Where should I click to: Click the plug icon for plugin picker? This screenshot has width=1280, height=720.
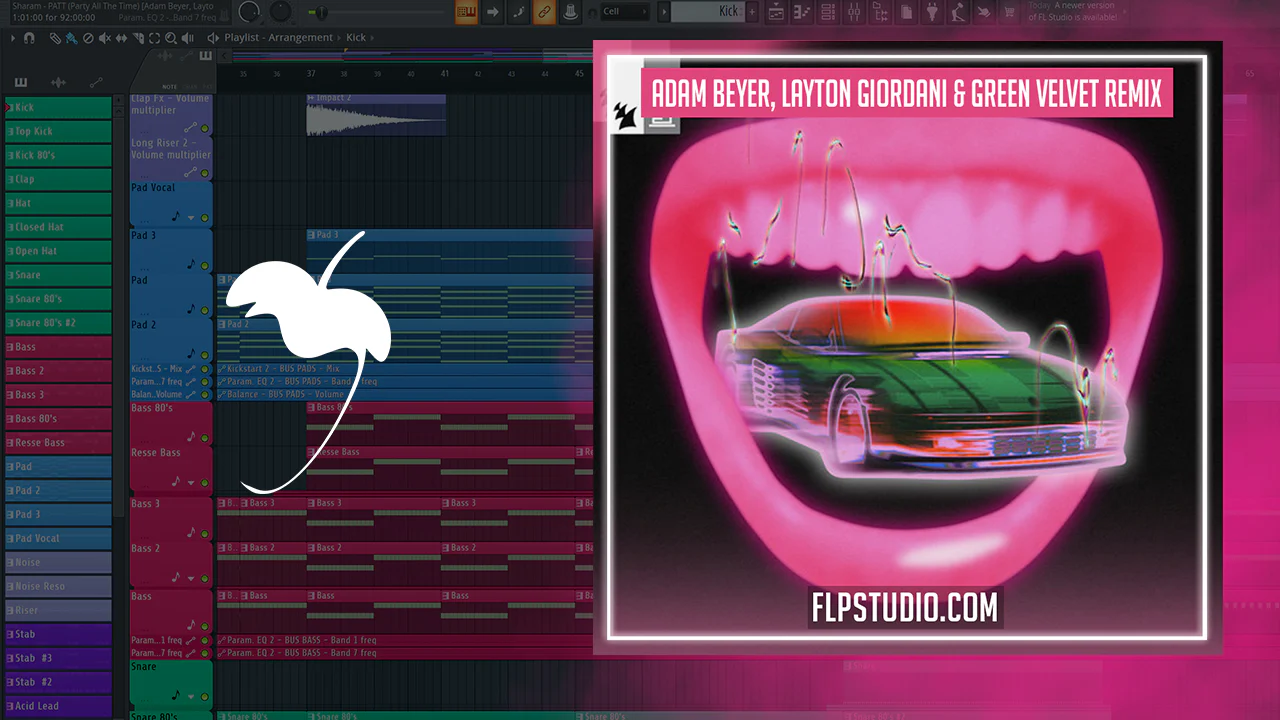point(933,12)
